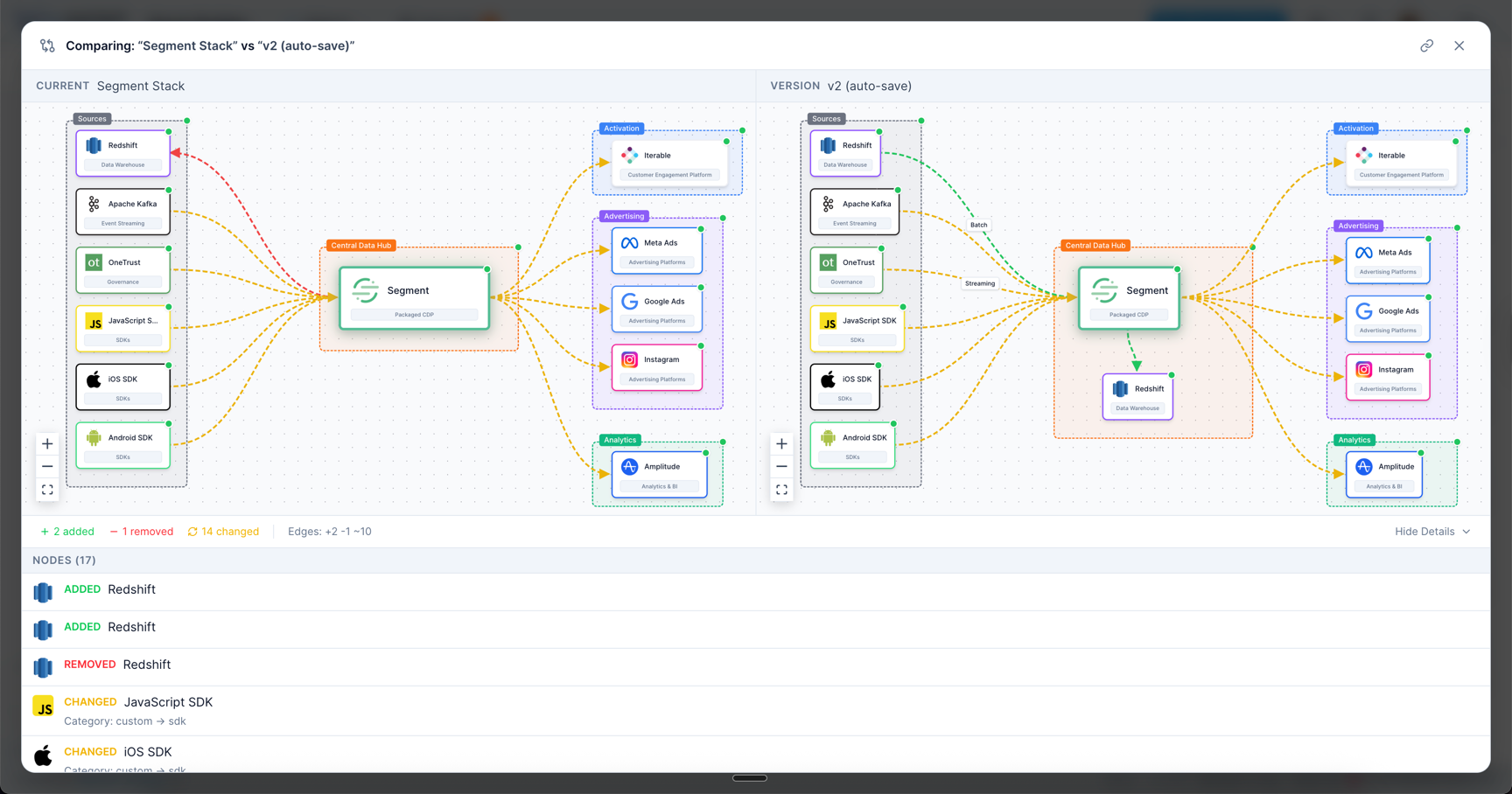The height and width of the screenshot is (794, 1512).
Task: Click the "Sources" group label in Current pane
Action: coord(92,119)
